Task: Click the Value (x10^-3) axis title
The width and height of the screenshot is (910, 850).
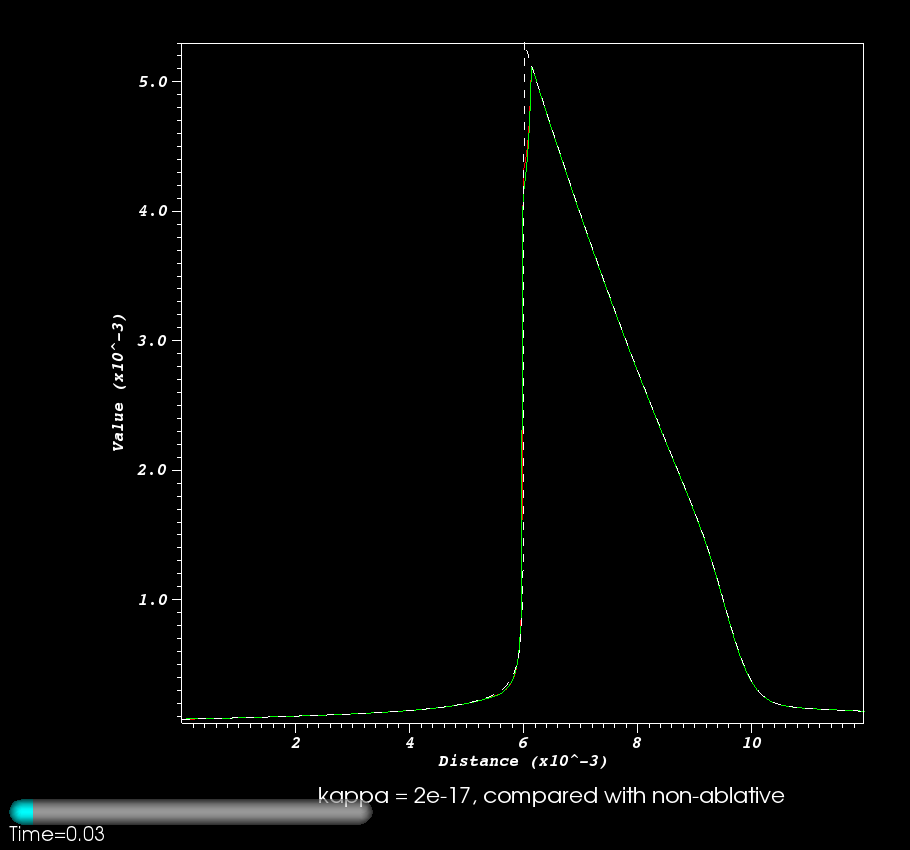Action: tap(118, 382)
